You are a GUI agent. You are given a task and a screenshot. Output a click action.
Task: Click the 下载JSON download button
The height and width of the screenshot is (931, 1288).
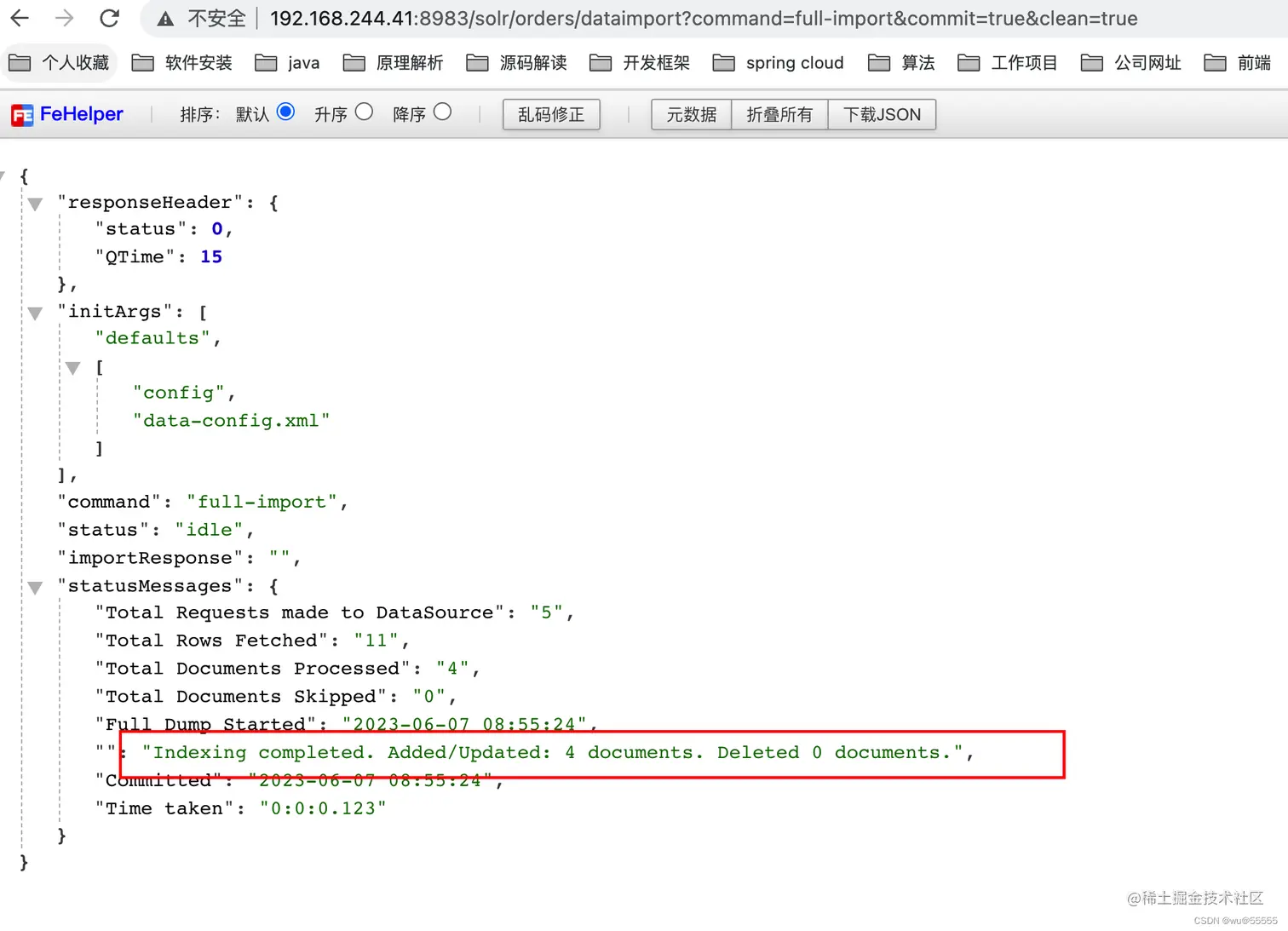882,114
